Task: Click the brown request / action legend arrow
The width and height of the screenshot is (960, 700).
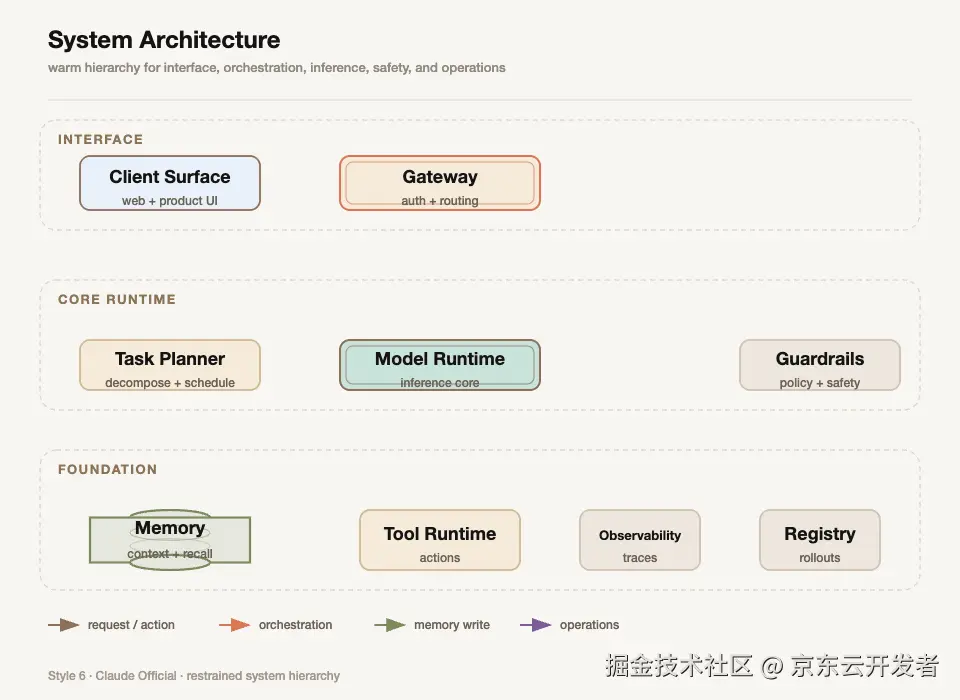Action: [x=64, y=625]
